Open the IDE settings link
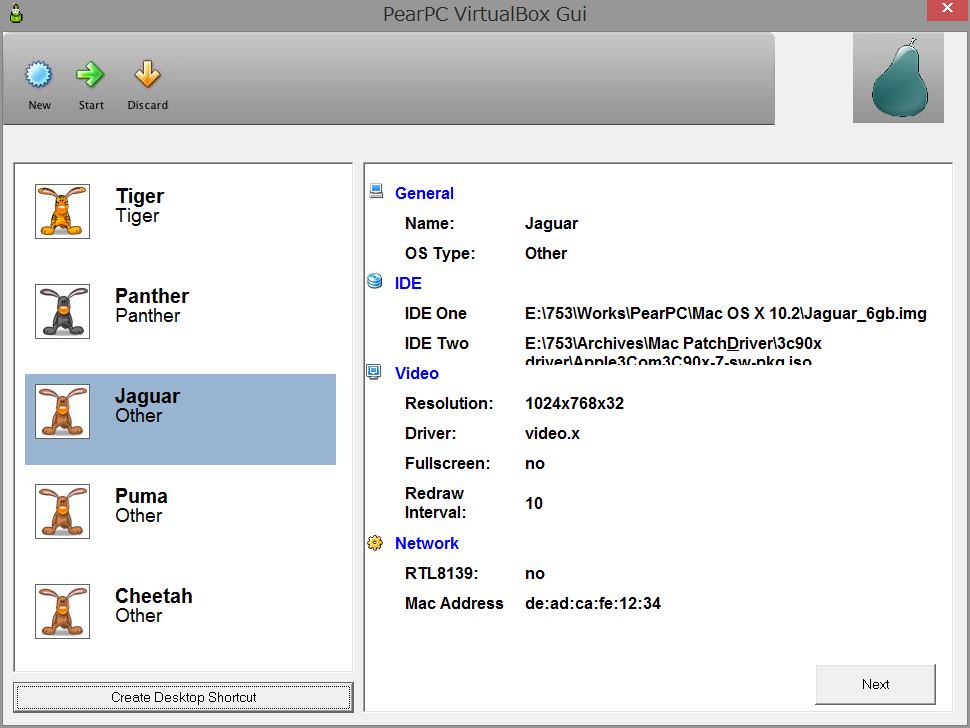Image resolution: width=970 pixels, height=728 pixels. [x=408, y=283]
